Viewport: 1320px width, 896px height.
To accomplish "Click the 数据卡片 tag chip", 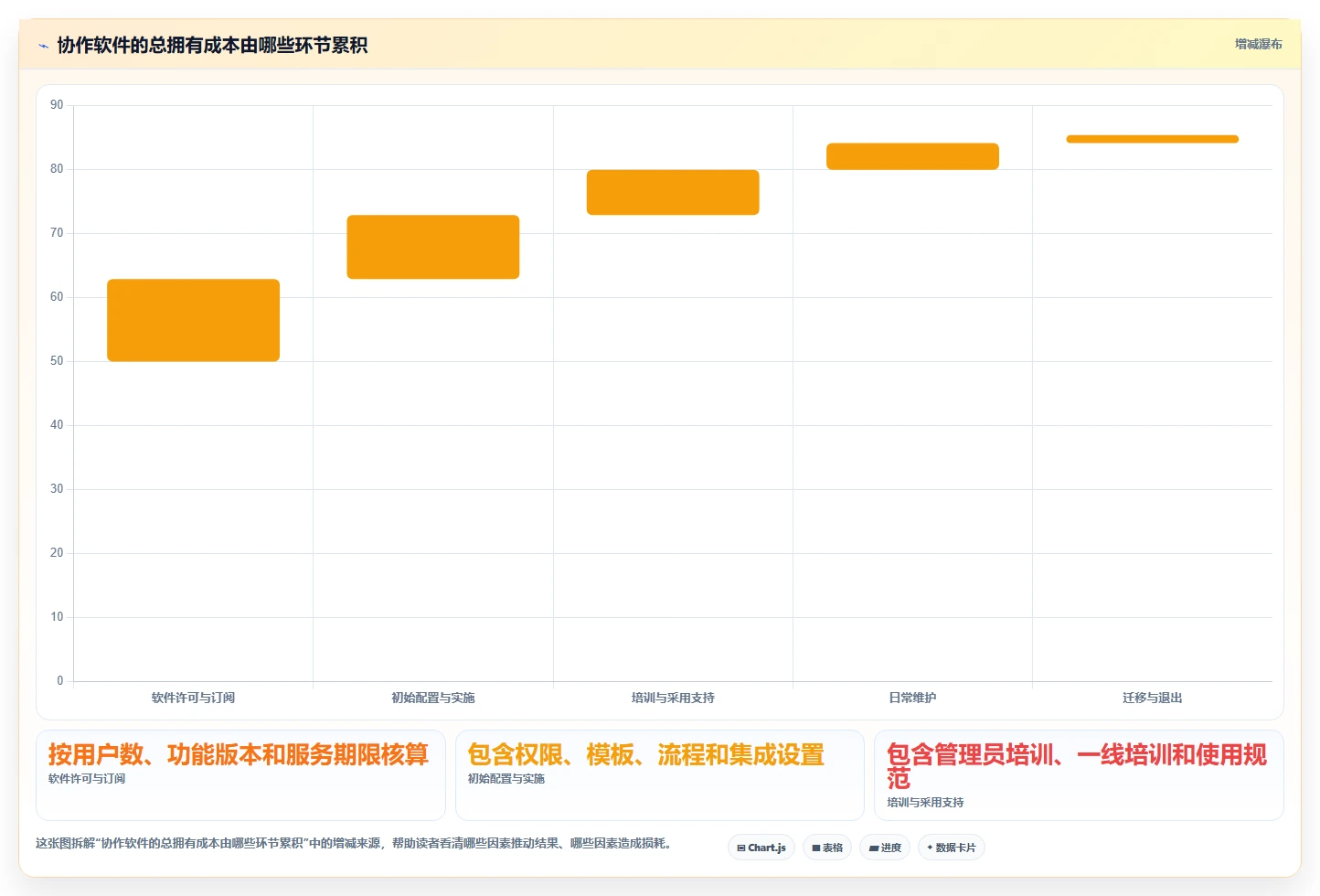I will tap(952, 848).
